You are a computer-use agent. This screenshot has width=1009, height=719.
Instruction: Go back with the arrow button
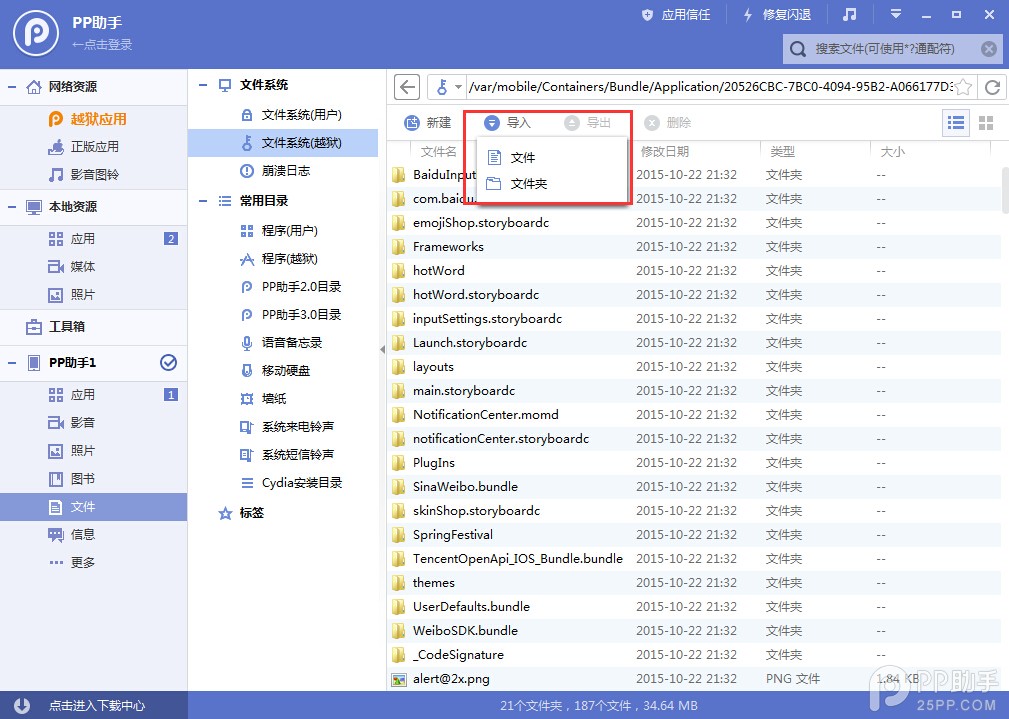click(x=407, y=87)
